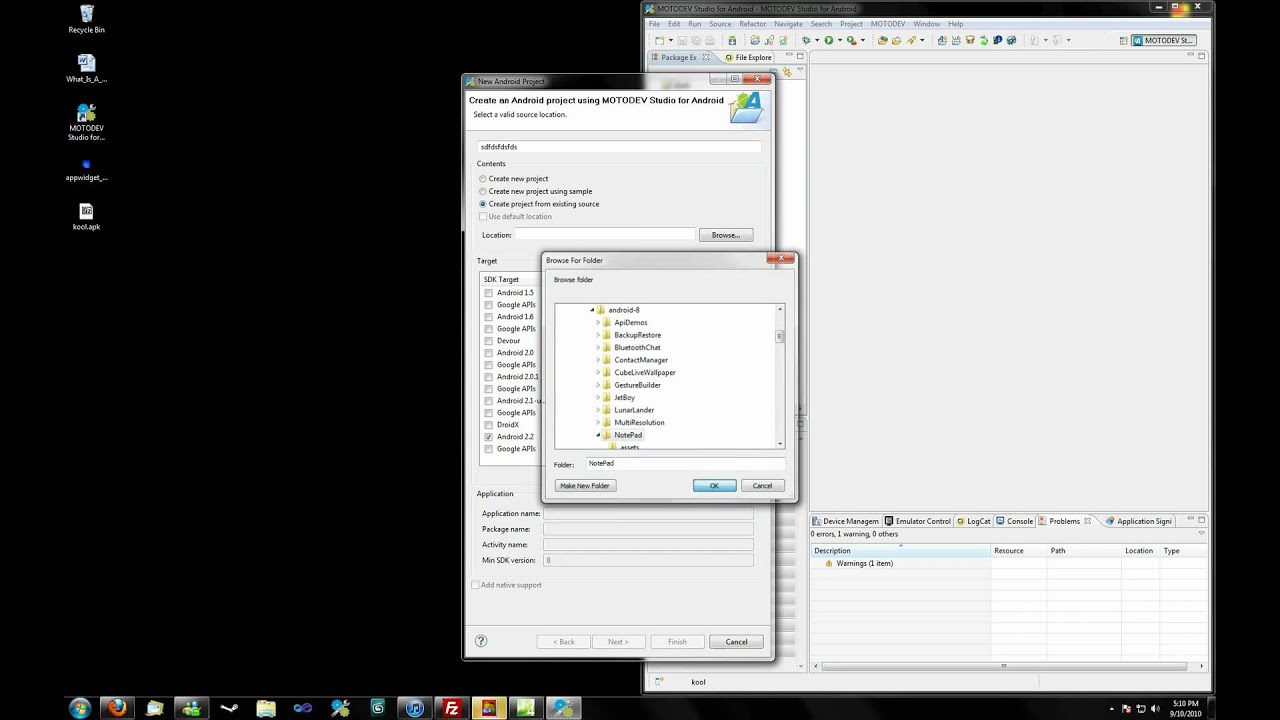Click Make New Folder button
This screenshot has height=720, width=1280.
[585, 485]
